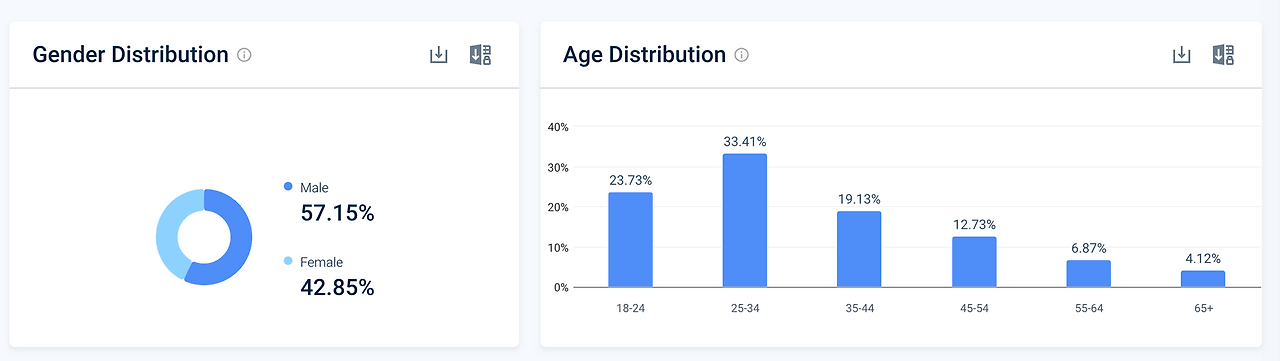The width and height of the screenshot is (1280, 361).
Task: Open the Gender Distribution info tooltip icon
Action: [x=245, y=55]
